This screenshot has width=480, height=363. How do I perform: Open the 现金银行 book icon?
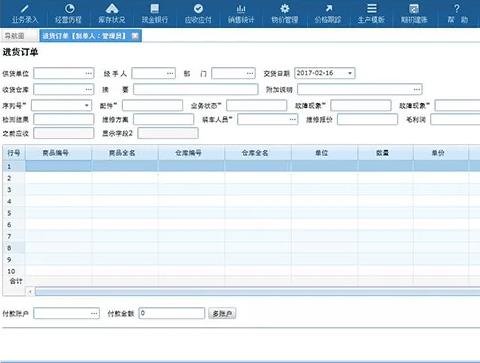click(x=155, y=8)
